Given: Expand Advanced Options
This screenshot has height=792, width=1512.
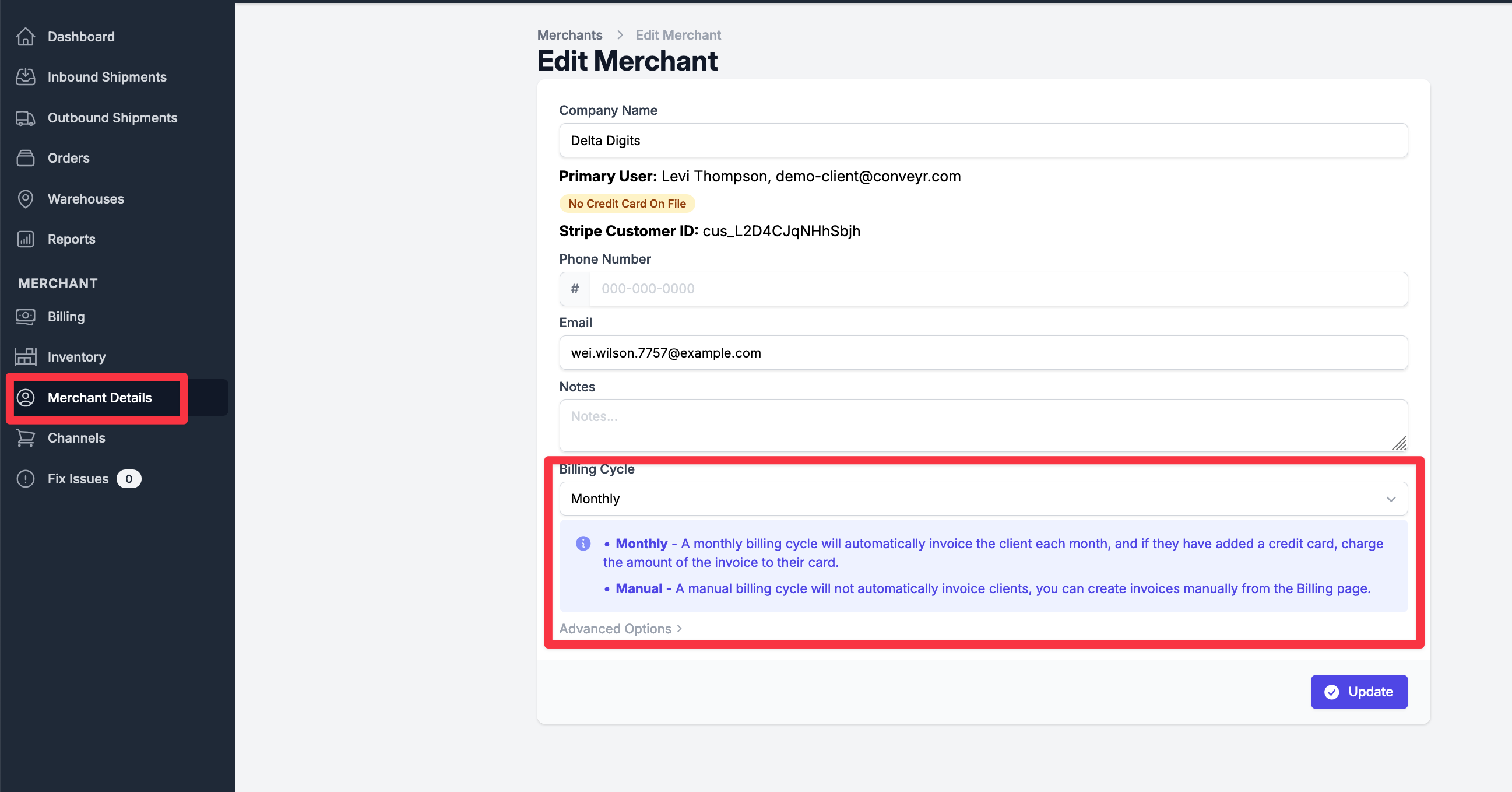Looking at the screenshot, I should pos(620,628).
